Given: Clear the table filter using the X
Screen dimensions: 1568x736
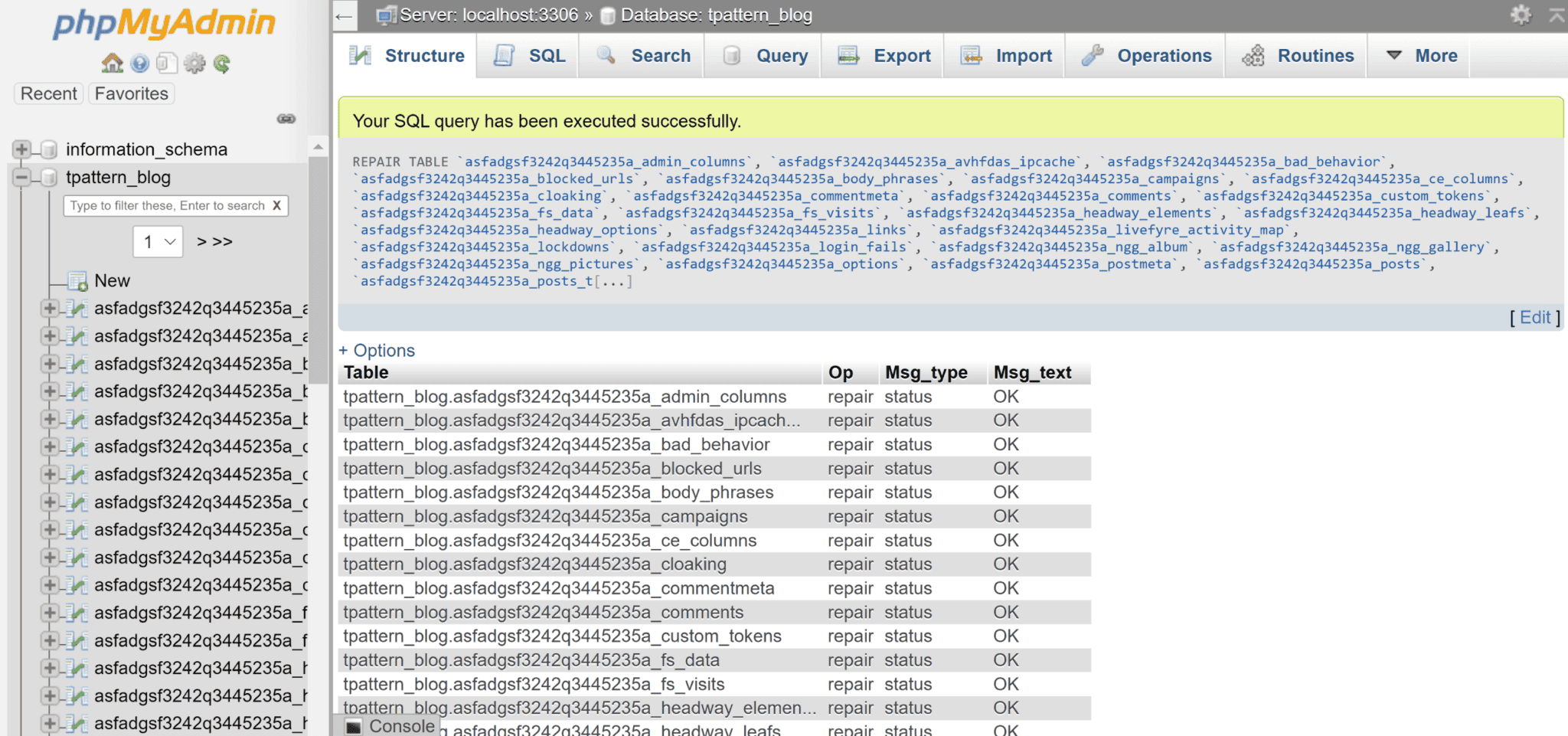Looking at the screenshot, I should click(276, 205).
